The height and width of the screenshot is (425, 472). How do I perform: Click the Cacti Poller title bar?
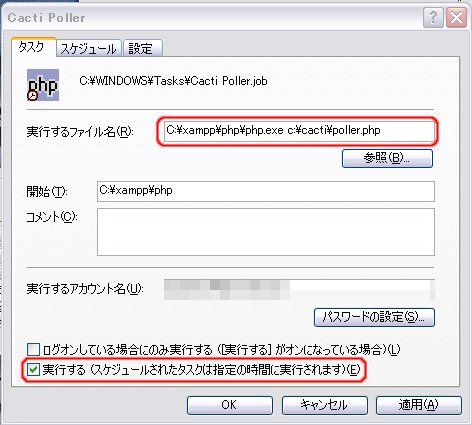click(213, 17)
